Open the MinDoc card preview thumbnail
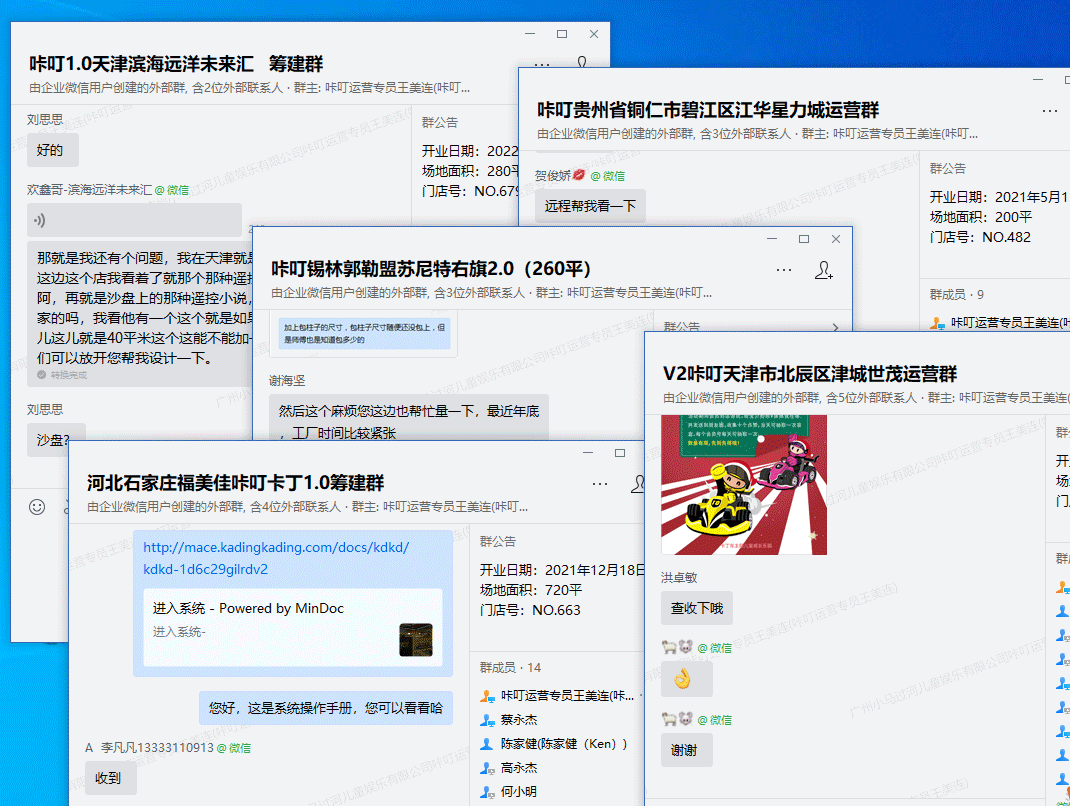Viewport: 1070px width, 806px height. 416,639
